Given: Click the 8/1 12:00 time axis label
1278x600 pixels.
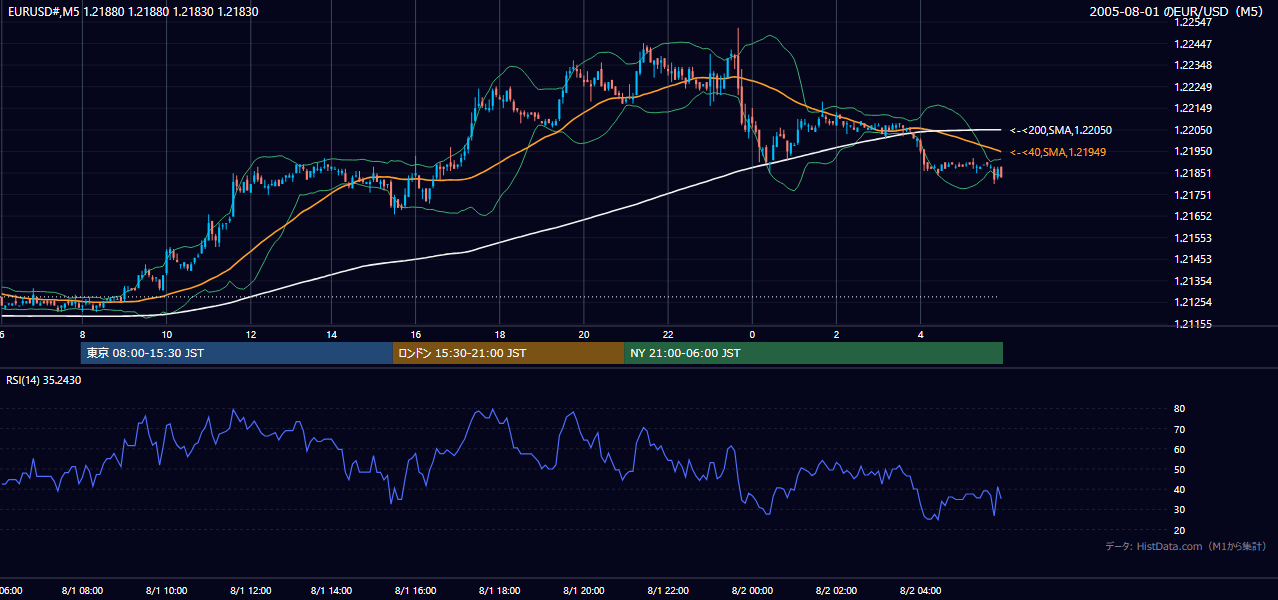Looking at the screenshot, I should click(250, 591).
